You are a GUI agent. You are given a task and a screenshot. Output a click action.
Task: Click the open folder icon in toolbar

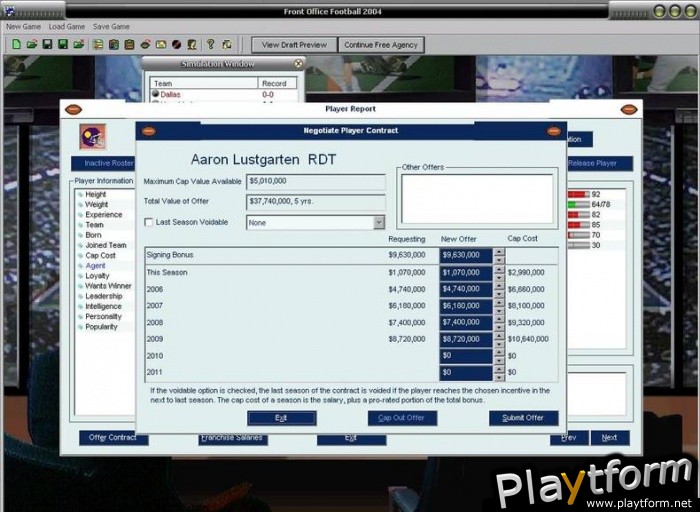[32, 44]
